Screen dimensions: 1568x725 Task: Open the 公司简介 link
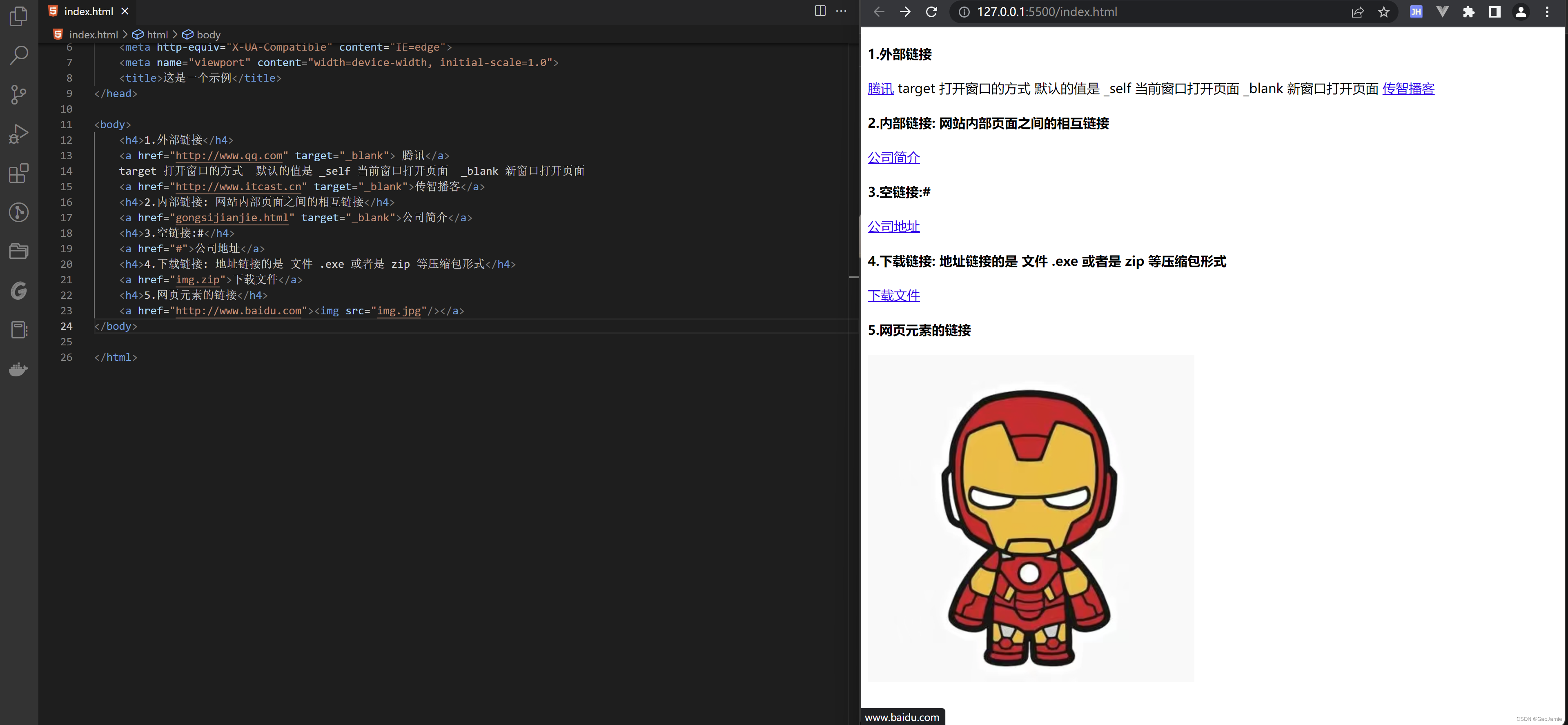[x=893, y=158]
